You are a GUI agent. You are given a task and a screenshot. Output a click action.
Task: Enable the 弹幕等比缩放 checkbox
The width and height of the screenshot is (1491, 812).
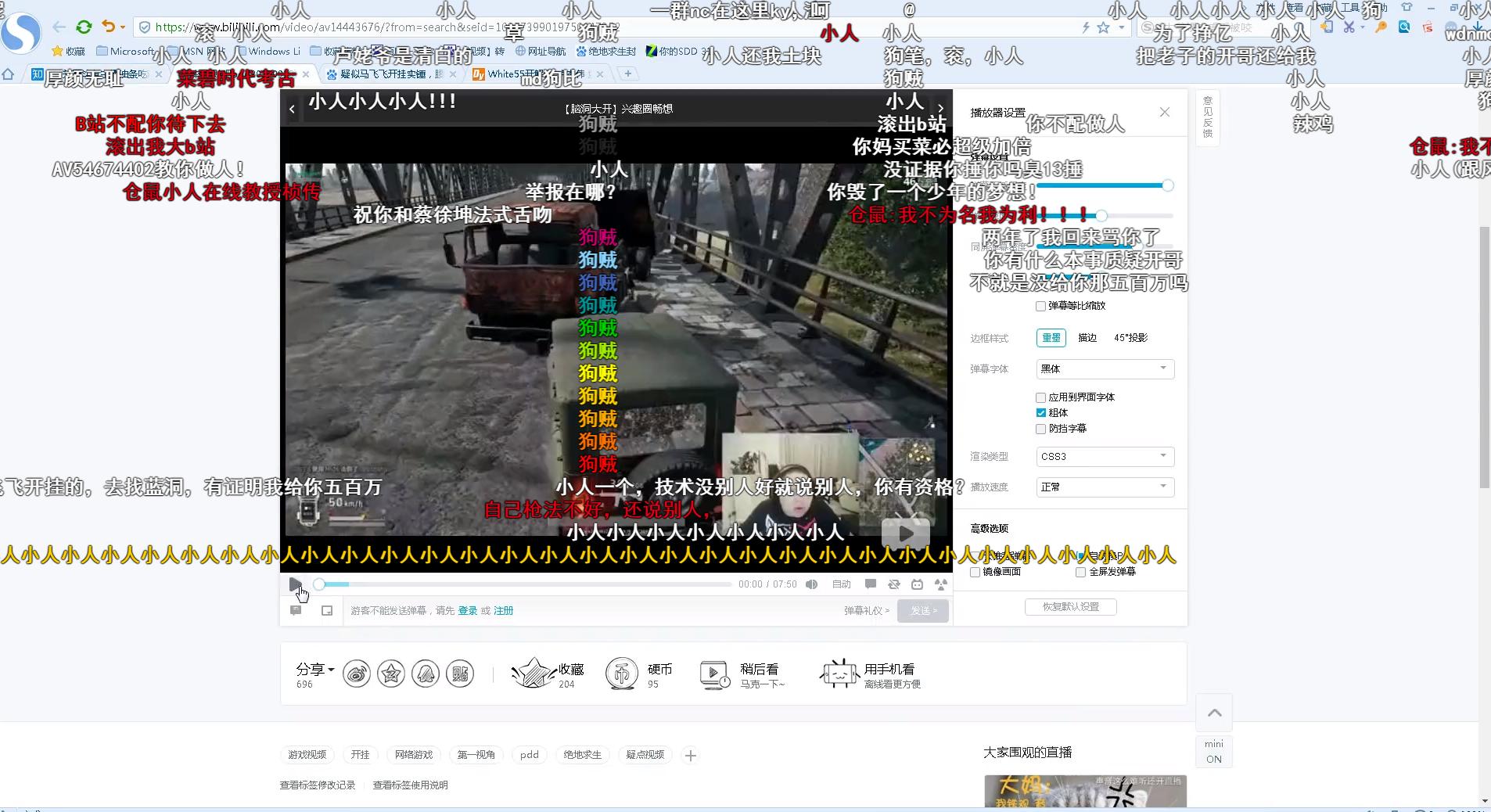1040,306
